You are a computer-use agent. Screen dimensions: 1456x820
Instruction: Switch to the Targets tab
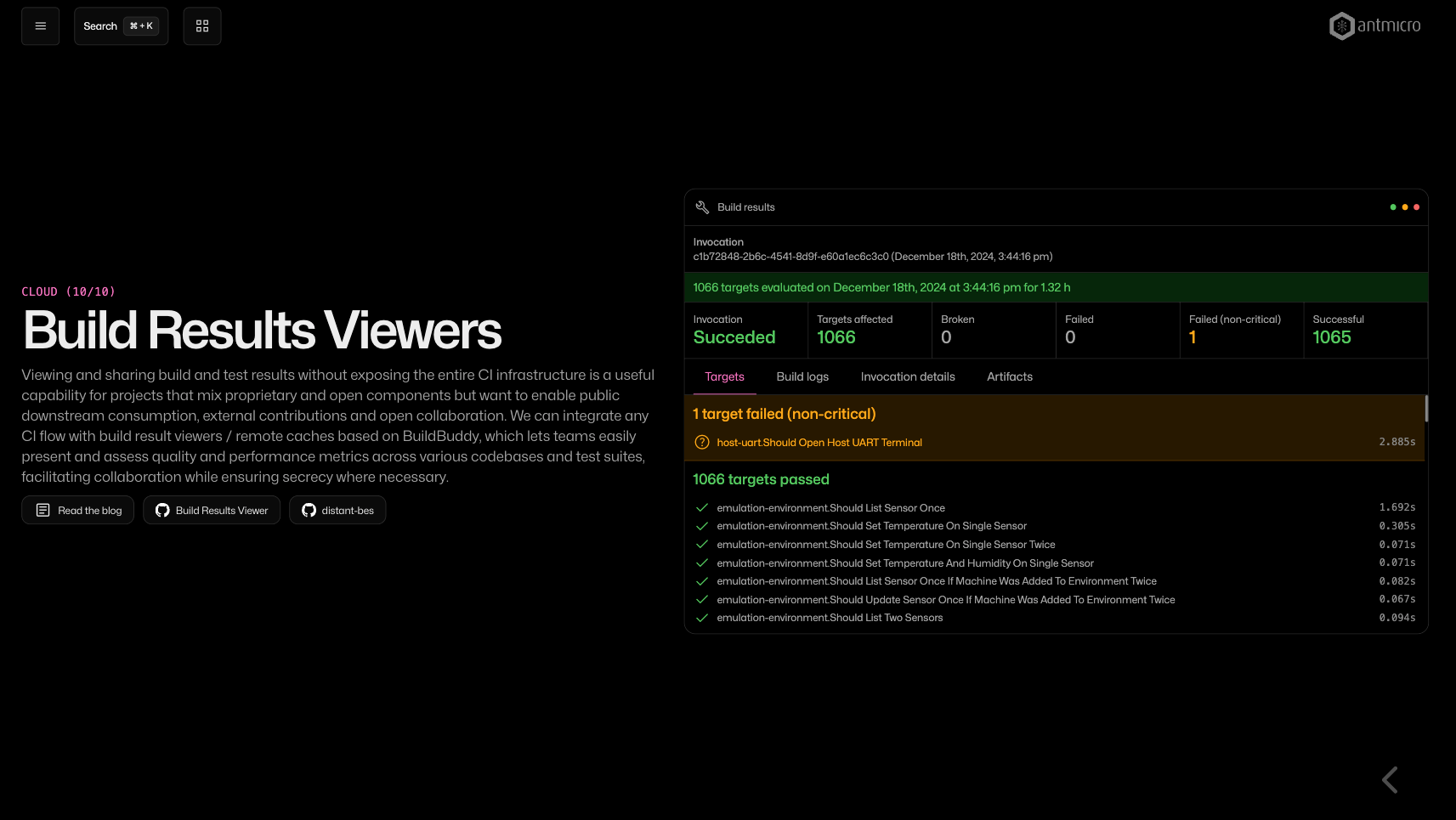724,377
